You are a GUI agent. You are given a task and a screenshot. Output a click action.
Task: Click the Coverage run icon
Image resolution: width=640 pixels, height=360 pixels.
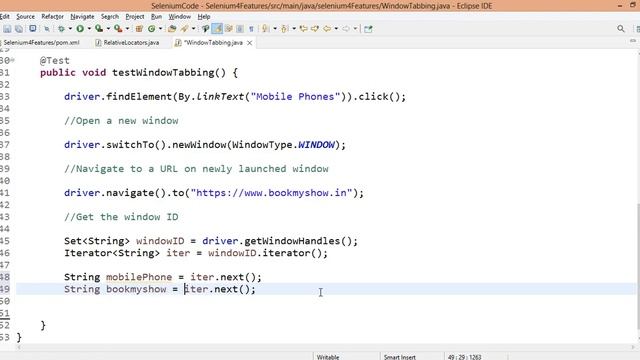tap(98, 29)
